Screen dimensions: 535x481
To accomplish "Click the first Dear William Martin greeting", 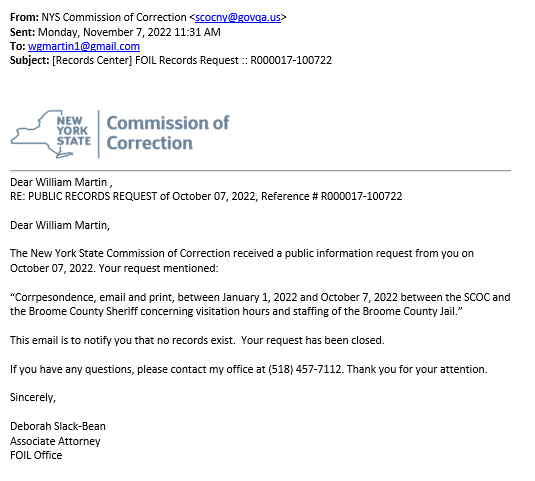I will pyautogui.click(x=61, y=183).
